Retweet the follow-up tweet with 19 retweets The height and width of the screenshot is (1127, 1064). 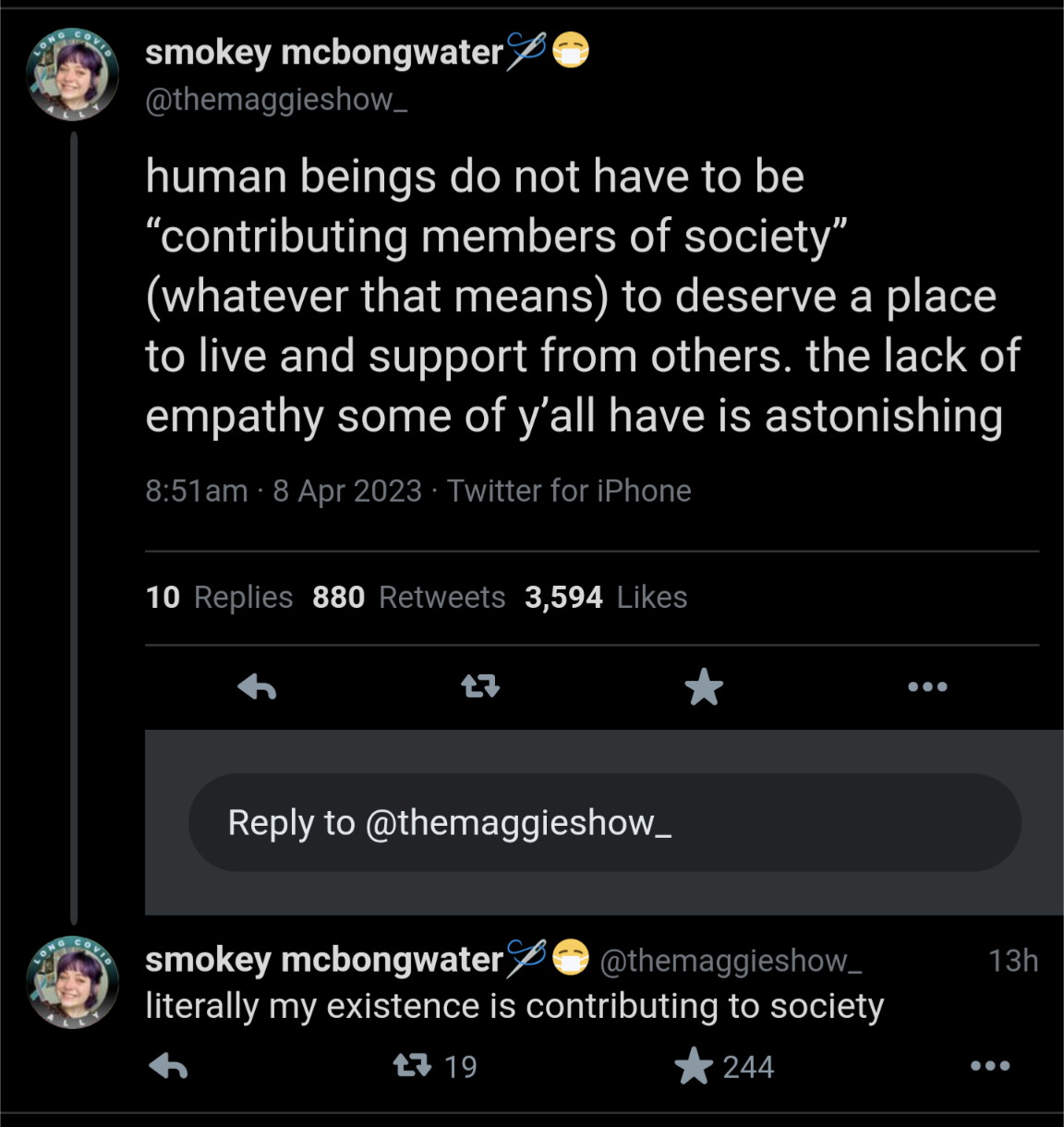coord(412,1067)
